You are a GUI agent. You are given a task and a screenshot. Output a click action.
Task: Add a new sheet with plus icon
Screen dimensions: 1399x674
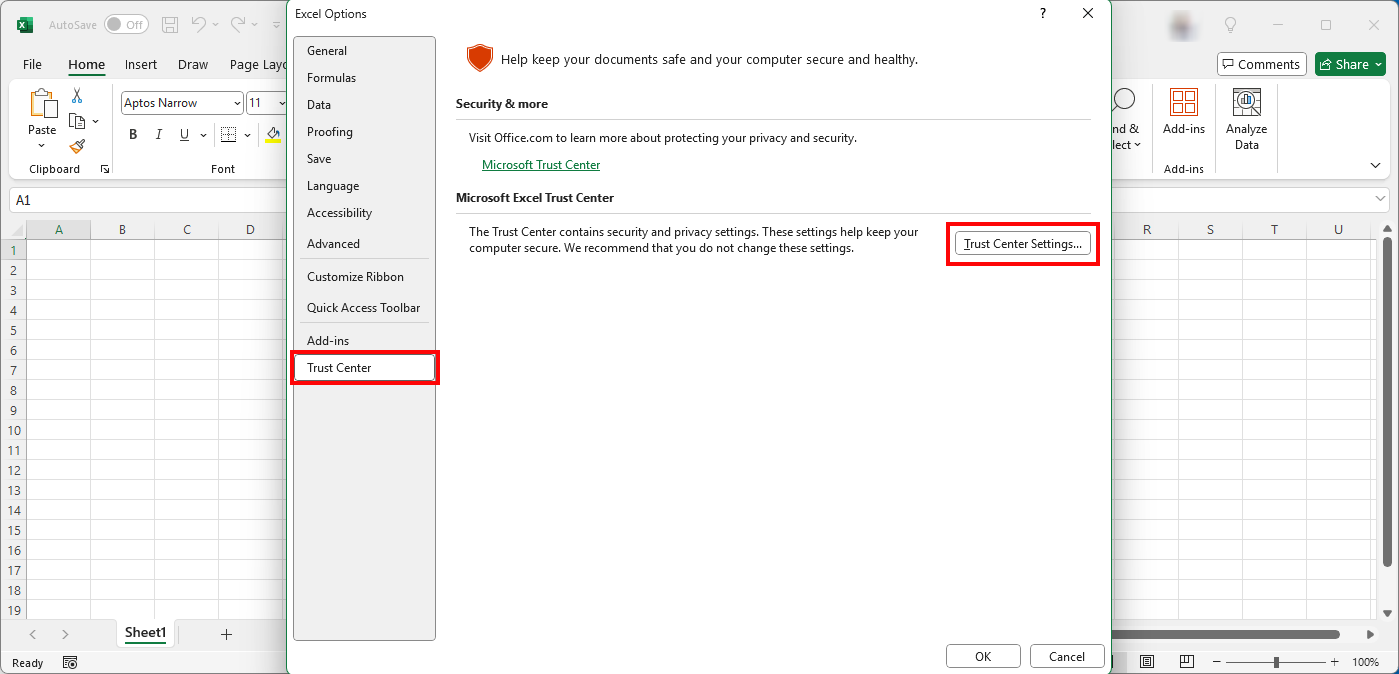(x=226, y=634)
